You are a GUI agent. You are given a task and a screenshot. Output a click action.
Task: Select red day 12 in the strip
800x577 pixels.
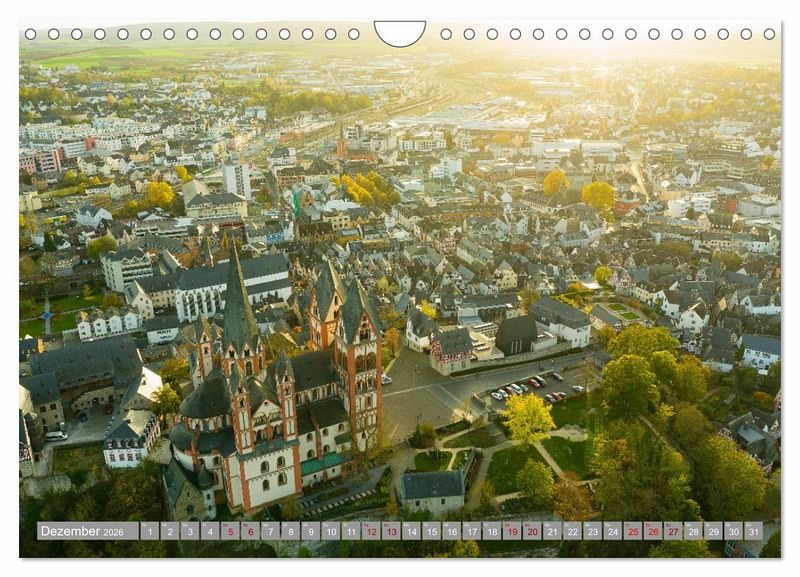[371, 531]
